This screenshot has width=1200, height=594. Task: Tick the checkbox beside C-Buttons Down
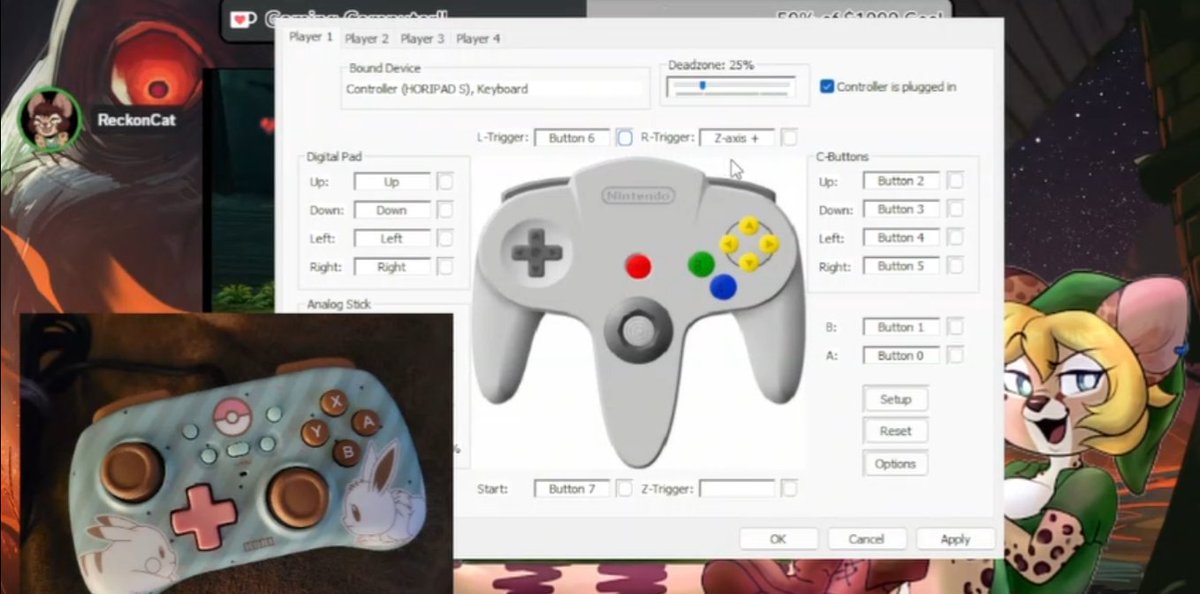955,209
